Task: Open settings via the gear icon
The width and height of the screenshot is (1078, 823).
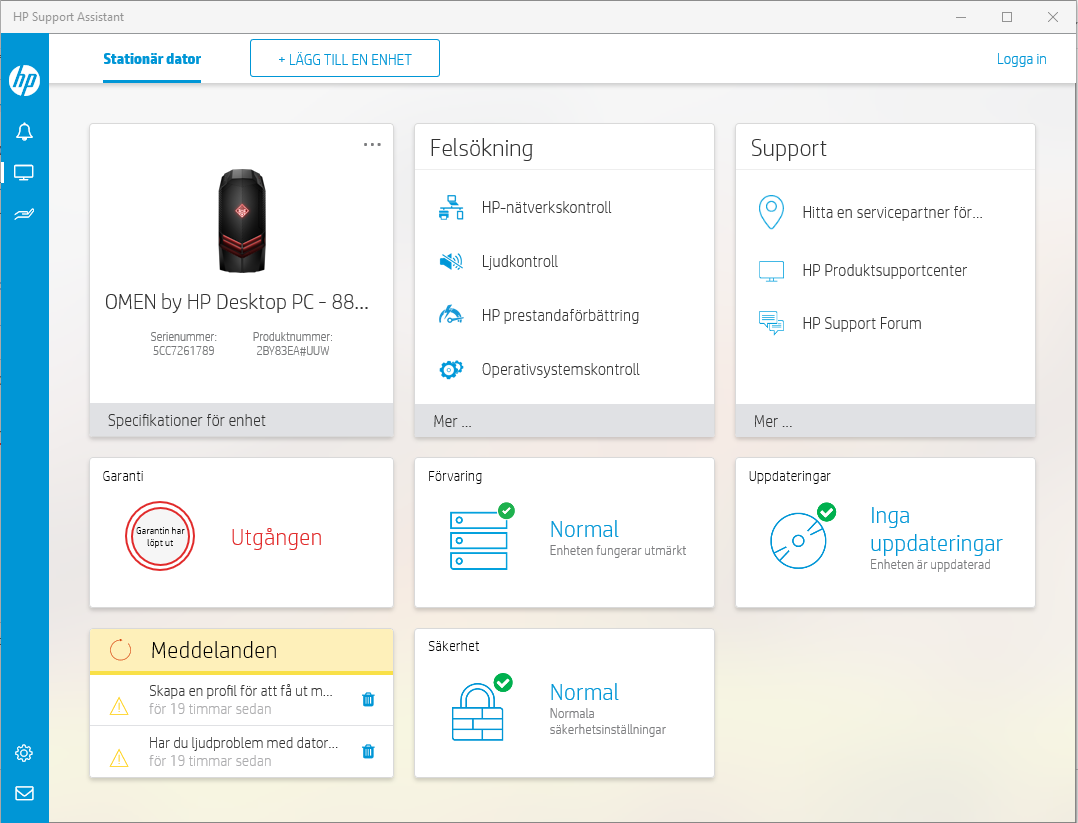Action: pos(24,752)
